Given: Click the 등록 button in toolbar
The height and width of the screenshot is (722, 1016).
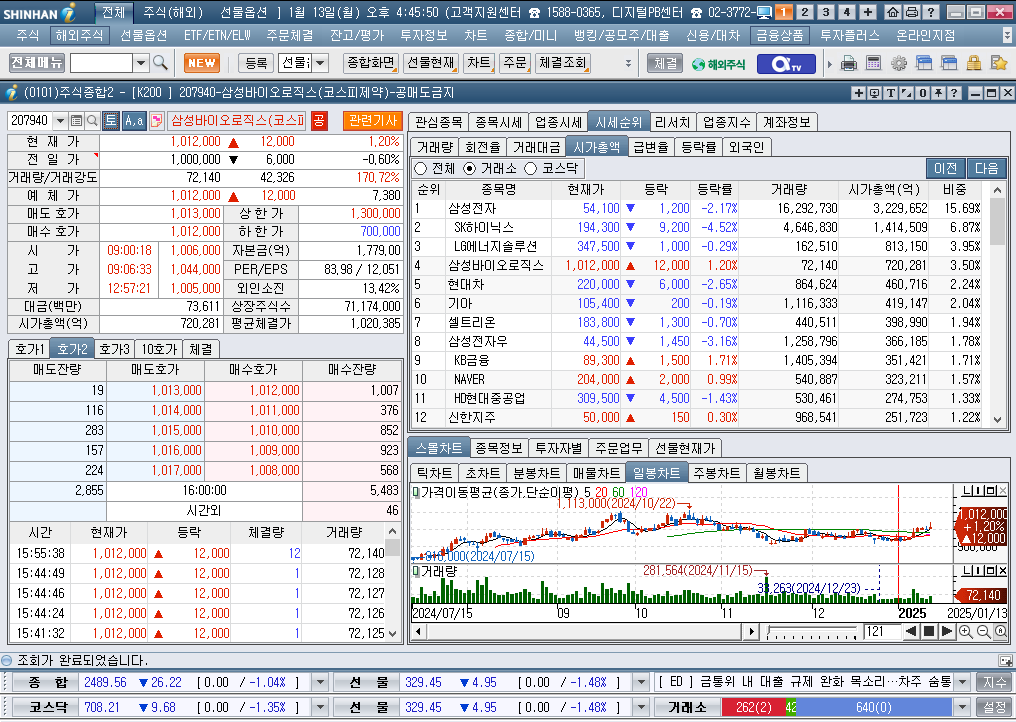Looking at the screenshot, I should [256, 64].
